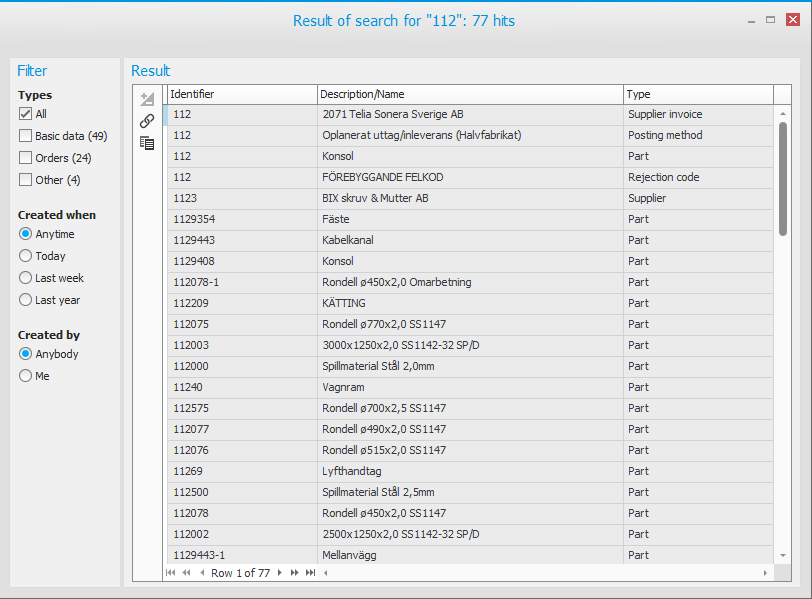Image resolution: width=812 pixels, height=599 pixels.
Task: Jump to the last row in the navigator
Action: 310,573
